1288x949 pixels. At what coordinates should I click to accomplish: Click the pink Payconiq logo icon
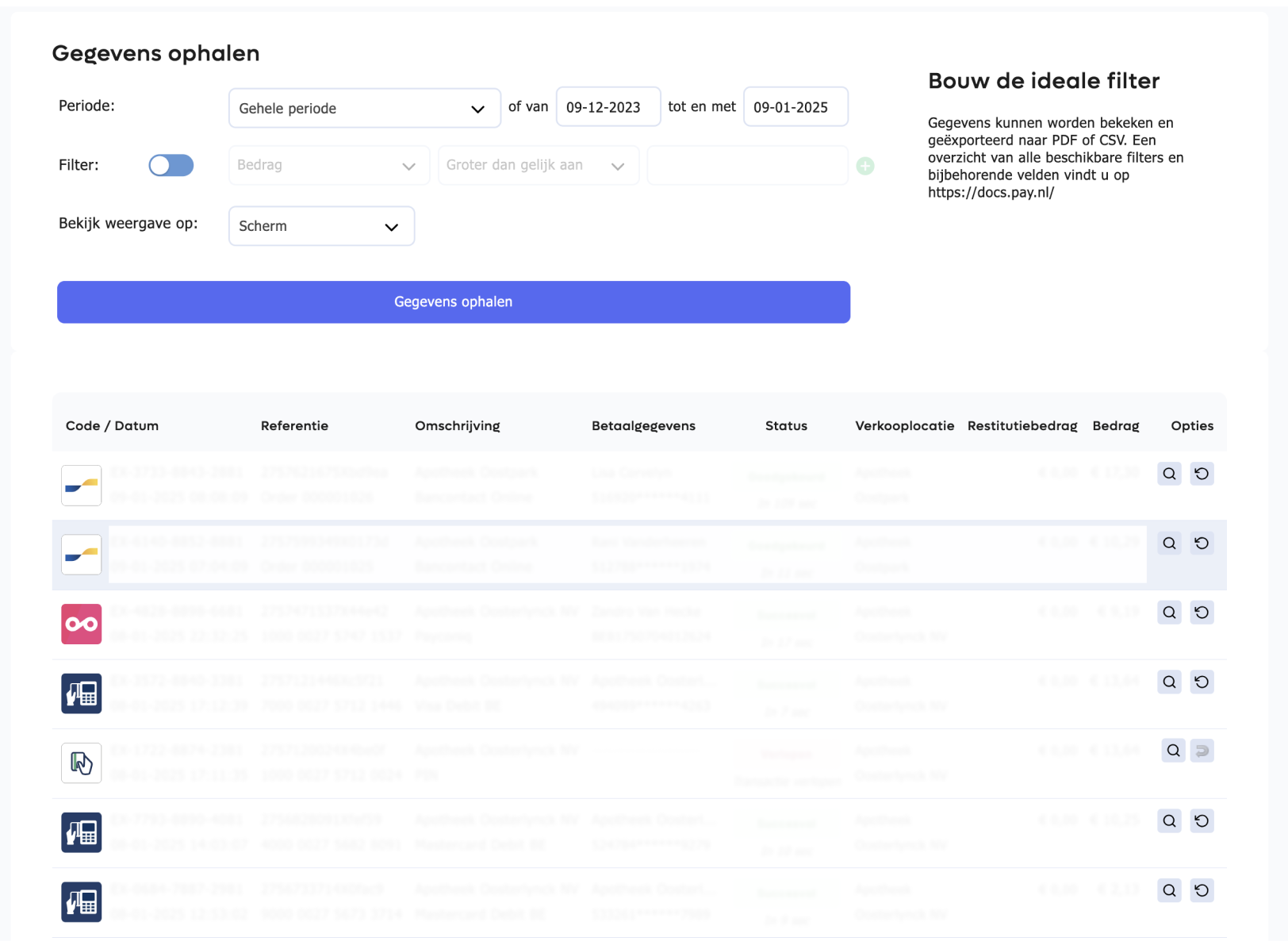[82, 624]
